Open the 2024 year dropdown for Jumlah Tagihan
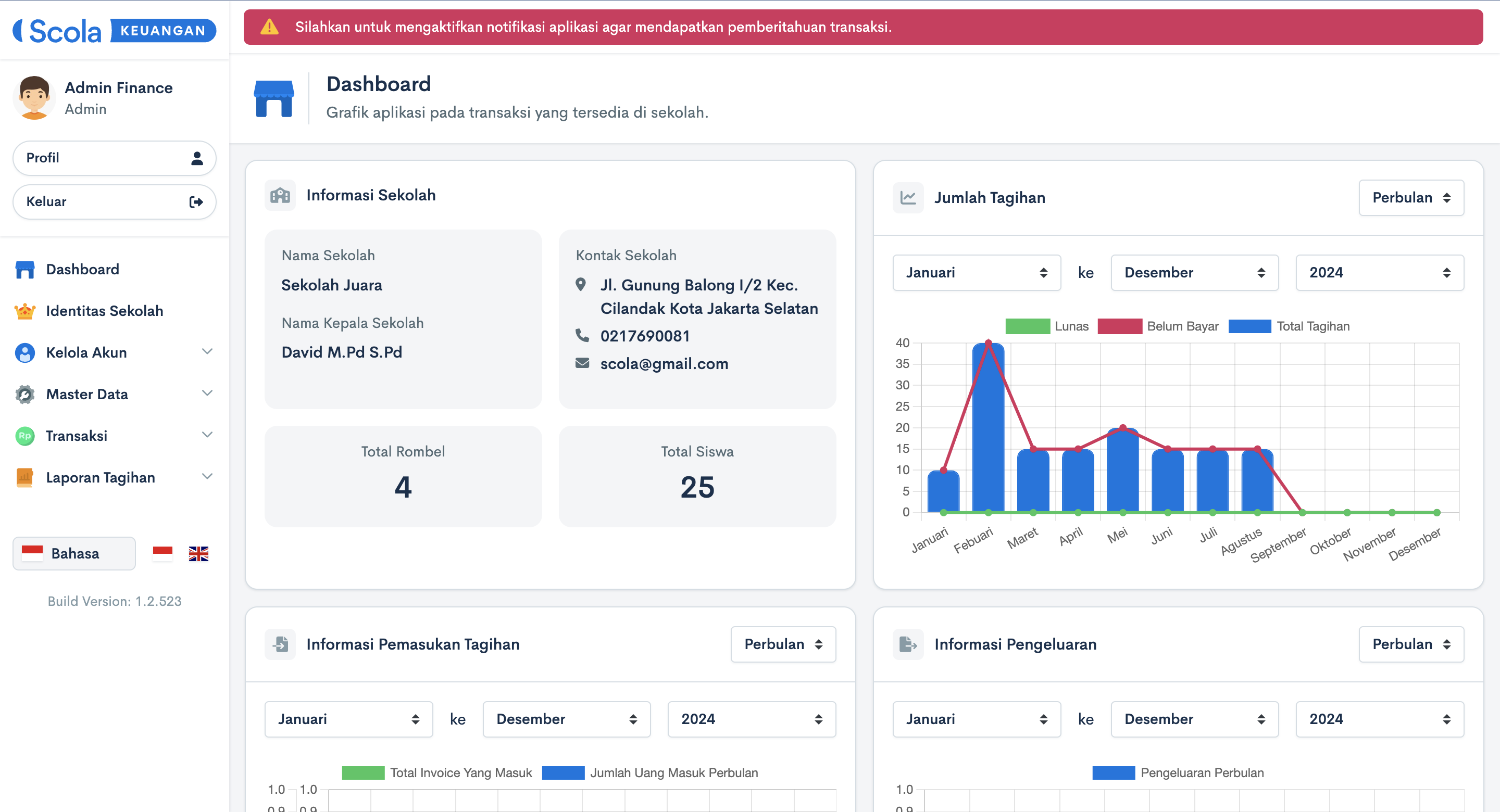1500x812 pixels. coord(1379,272)
